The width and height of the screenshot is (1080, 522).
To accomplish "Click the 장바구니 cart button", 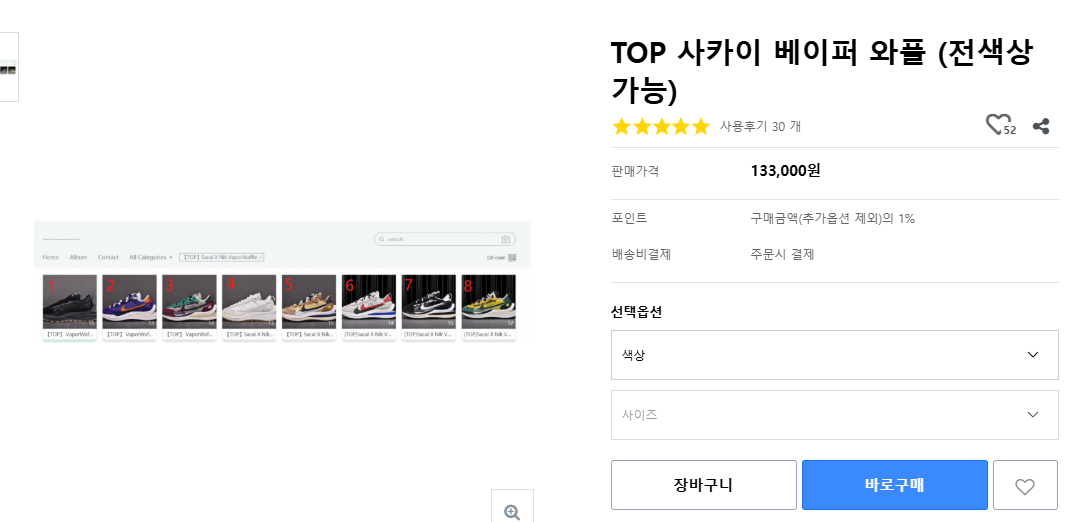I will click(x=703, y=485).
